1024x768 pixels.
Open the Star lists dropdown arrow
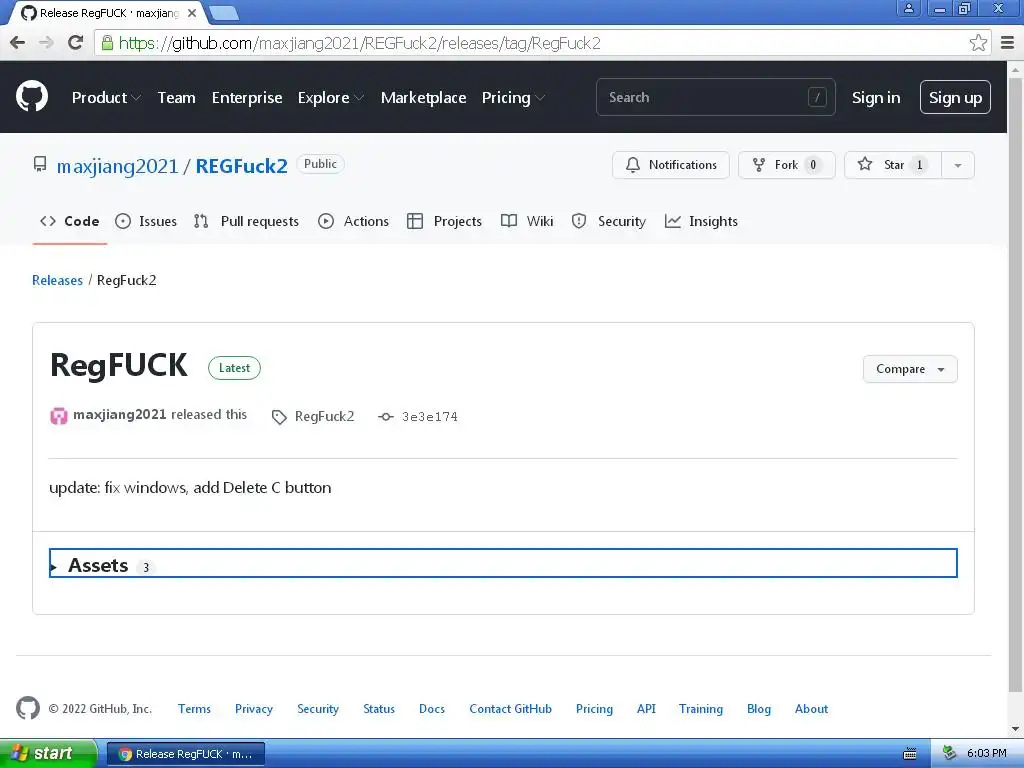(x=958, y=165)
